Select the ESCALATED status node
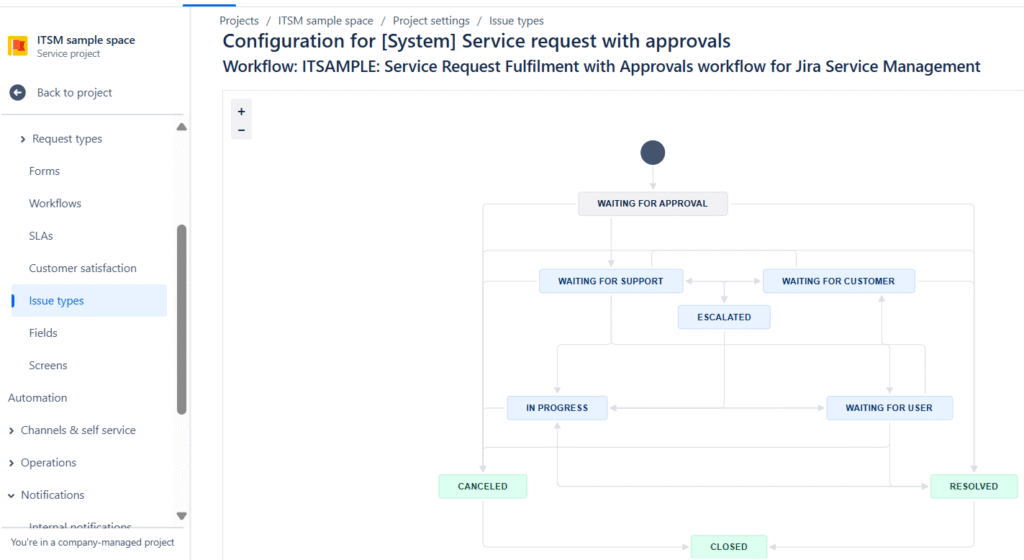Viewport: 1024px width, 560px height. (724, 317)
